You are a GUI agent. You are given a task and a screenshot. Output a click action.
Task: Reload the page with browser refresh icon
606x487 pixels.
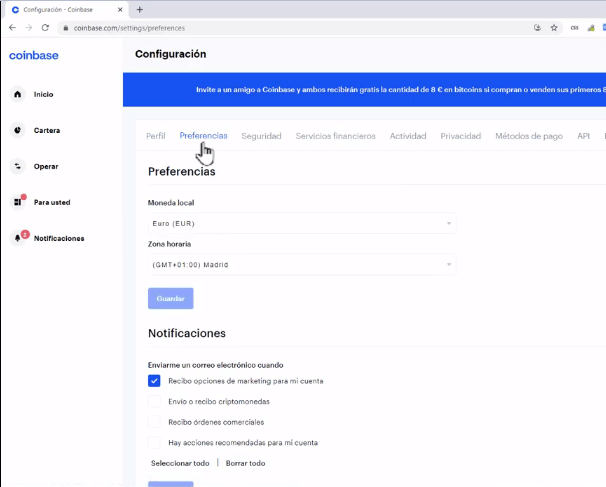[x=45, y=28]
